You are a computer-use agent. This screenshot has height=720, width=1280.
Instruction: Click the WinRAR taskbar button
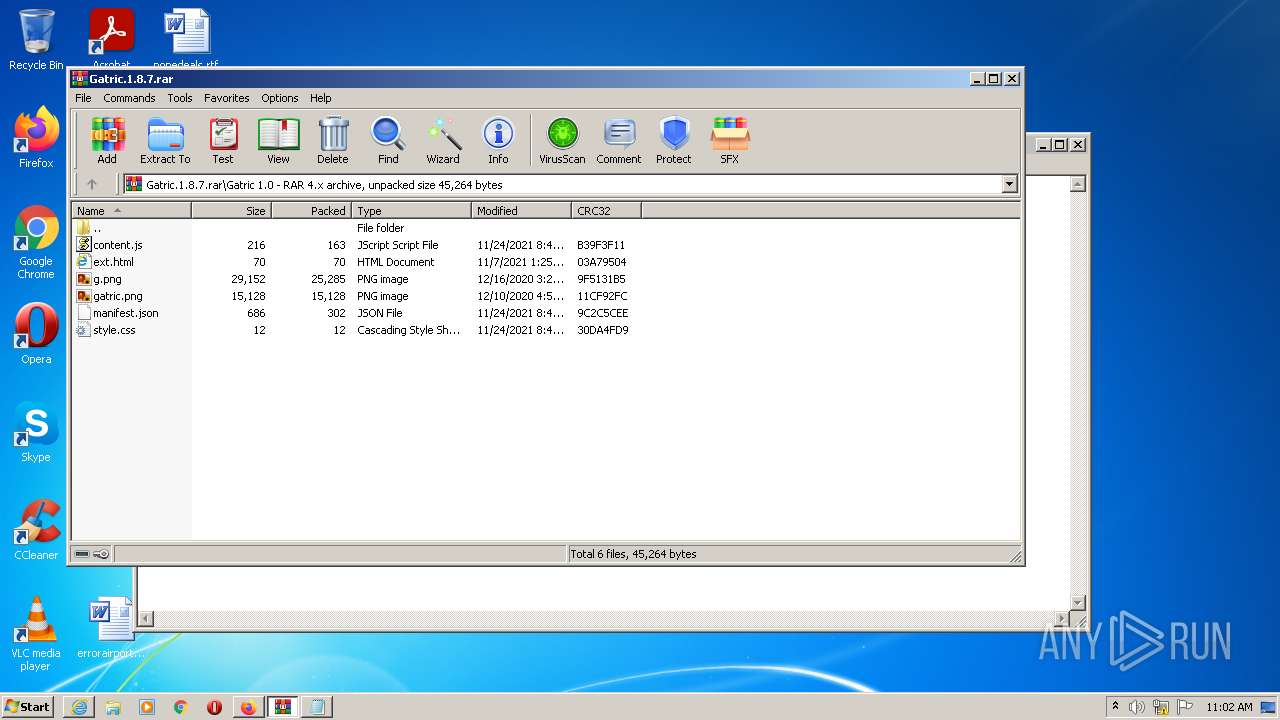coord(282,707)
